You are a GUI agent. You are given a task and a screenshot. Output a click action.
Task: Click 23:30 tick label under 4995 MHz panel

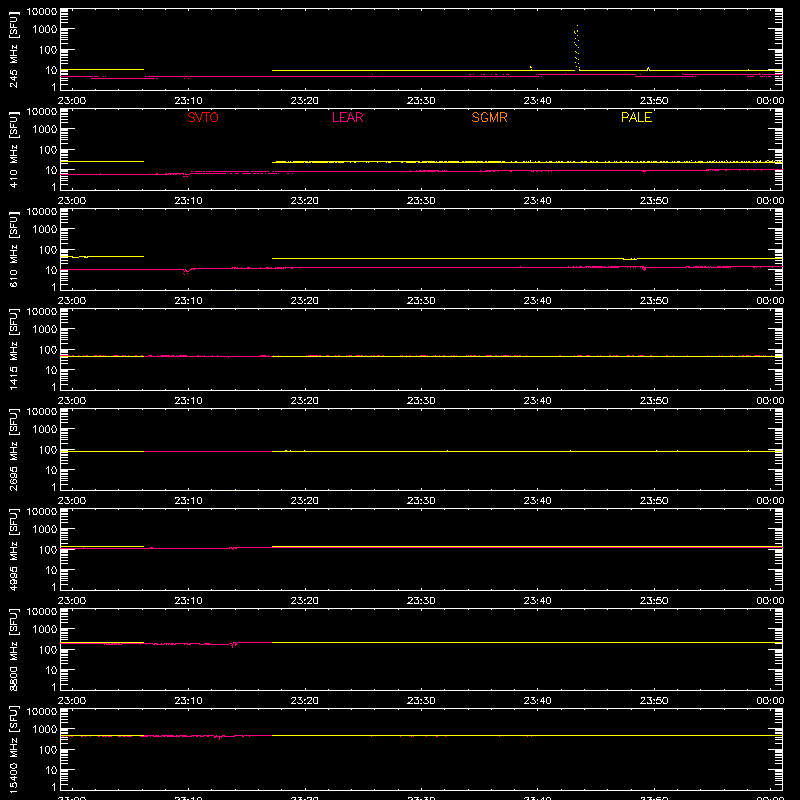[421, 601]
